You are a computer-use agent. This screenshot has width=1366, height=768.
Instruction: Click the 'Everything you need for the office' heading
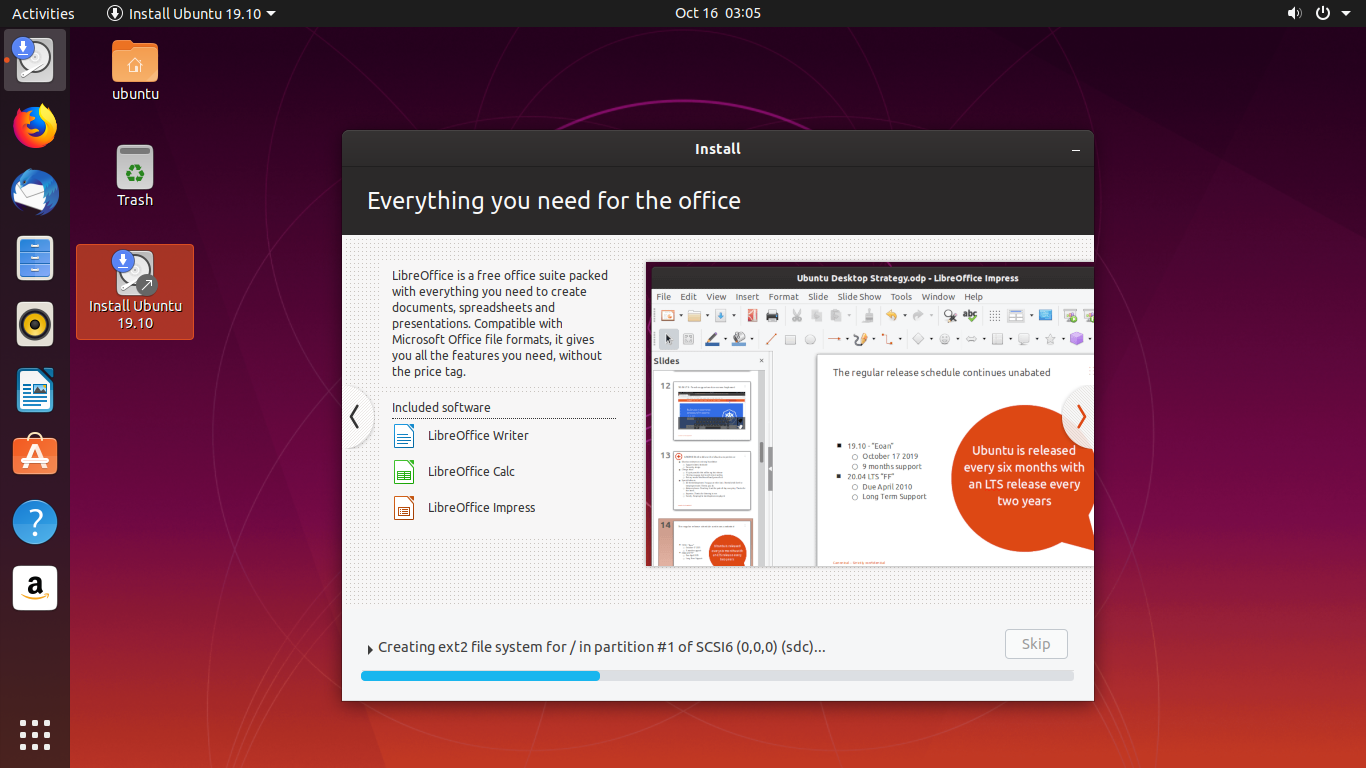pyautogui.click(x=554, y=201)
